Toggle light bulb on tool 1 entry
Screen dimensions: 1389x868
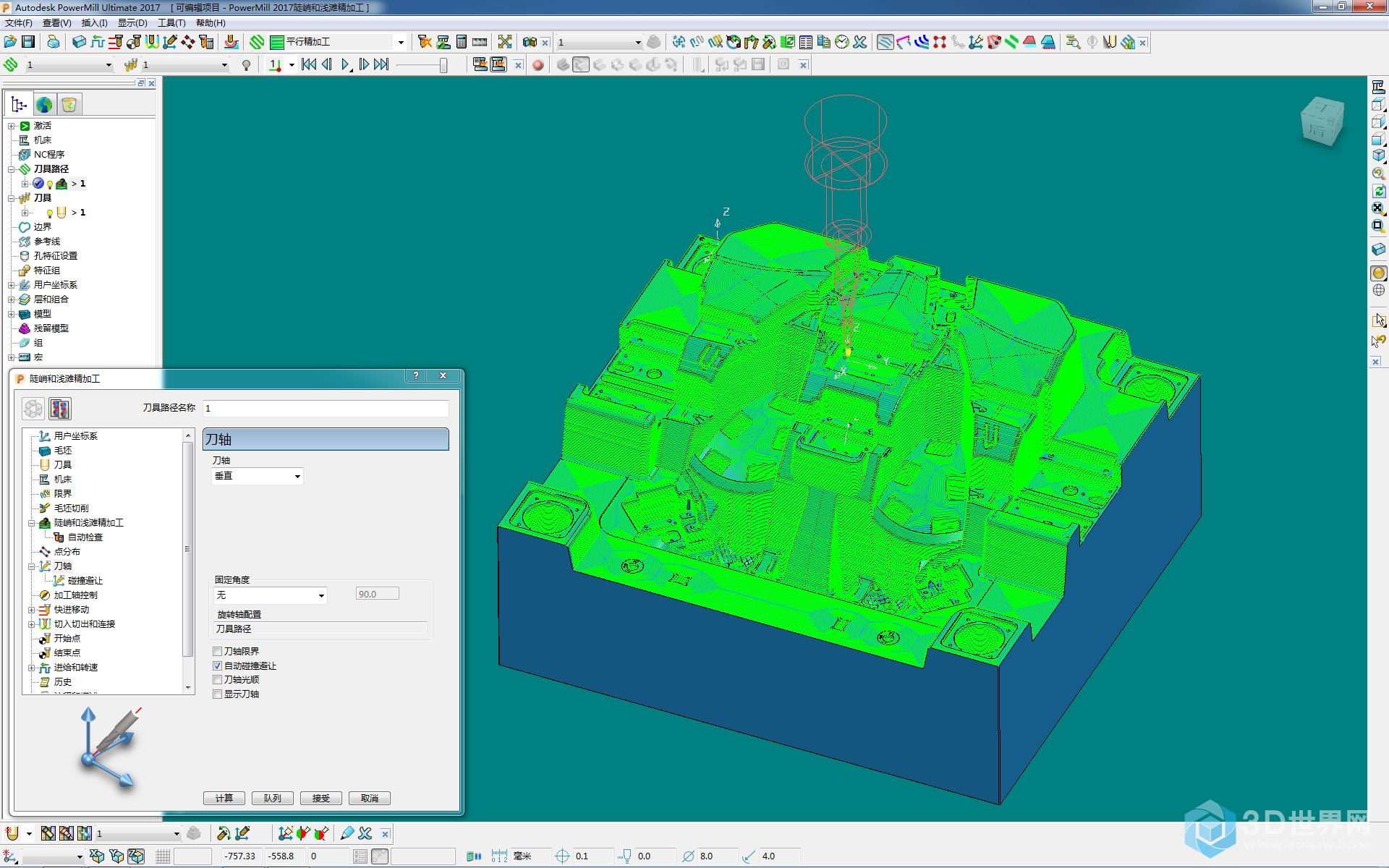point(50,213)
